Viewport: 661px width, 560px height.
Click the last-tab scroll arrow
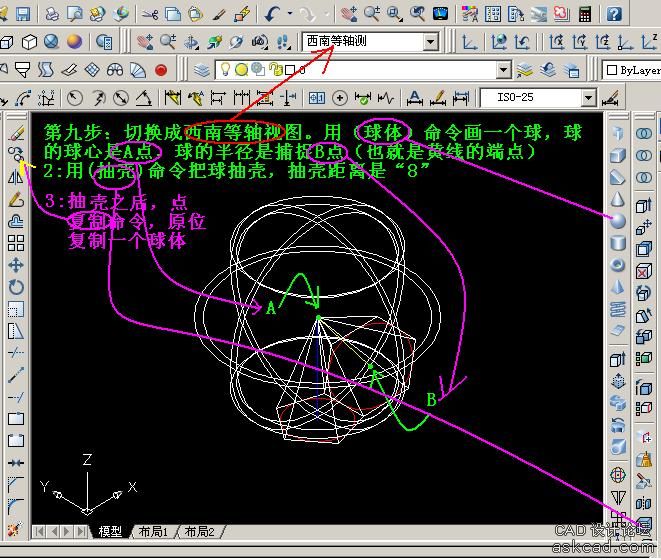(x=83, y=531)
